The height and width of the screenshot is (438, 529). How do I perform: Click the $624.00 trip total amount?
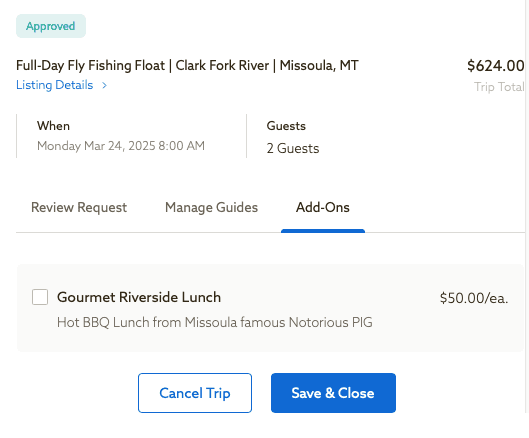click(x=496, y=65)
